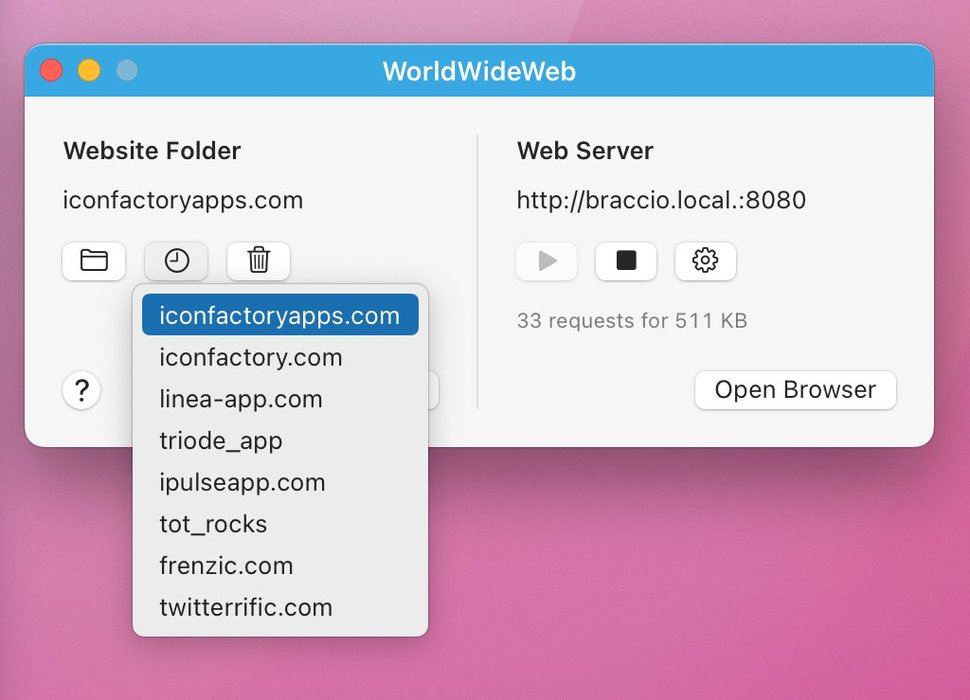
Task: Select linea-app.com from the menu
Action: (x=241, y=400)
